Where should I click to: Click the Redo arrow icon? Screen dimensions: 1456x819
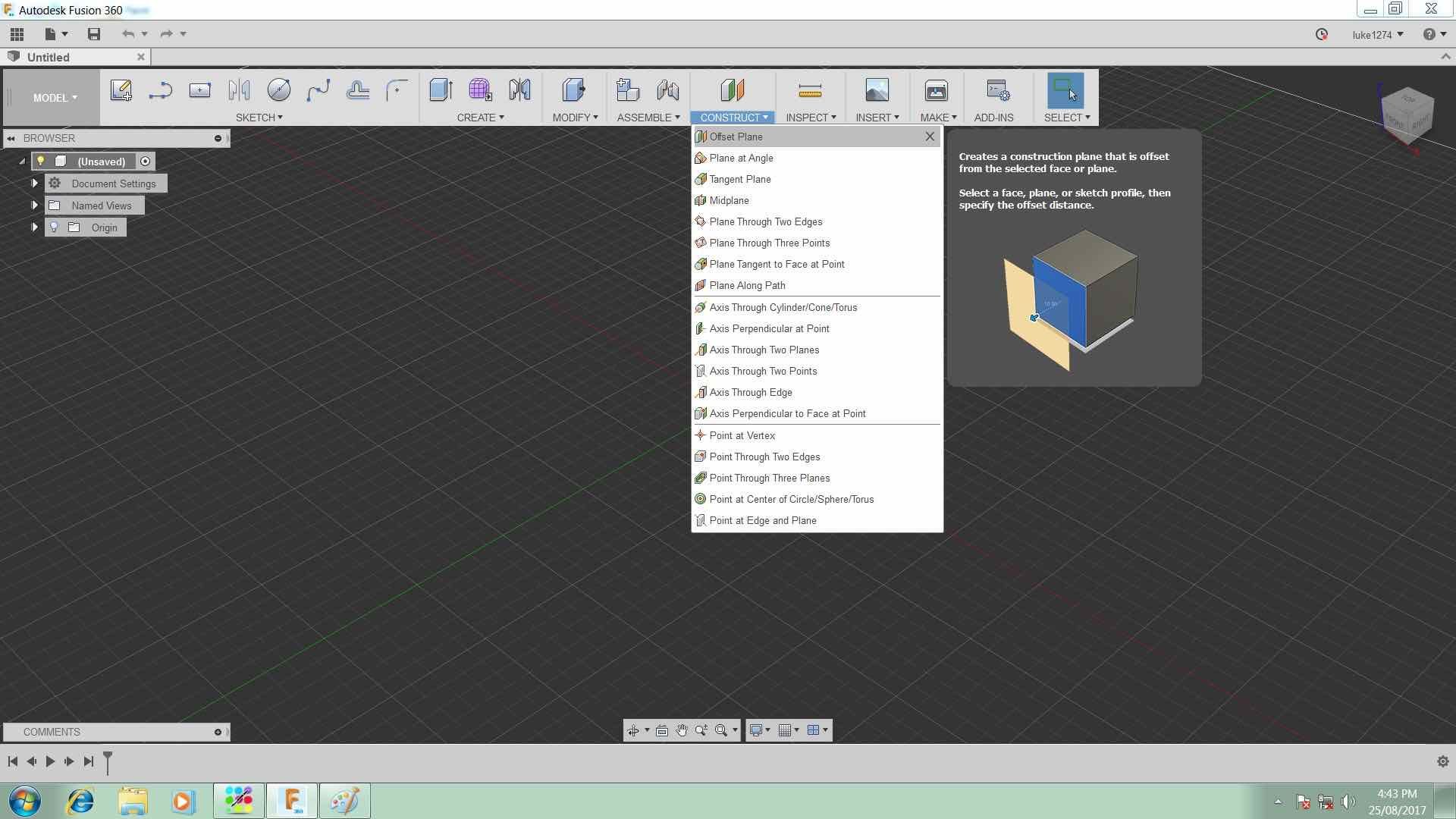click(x=167, y=34)
